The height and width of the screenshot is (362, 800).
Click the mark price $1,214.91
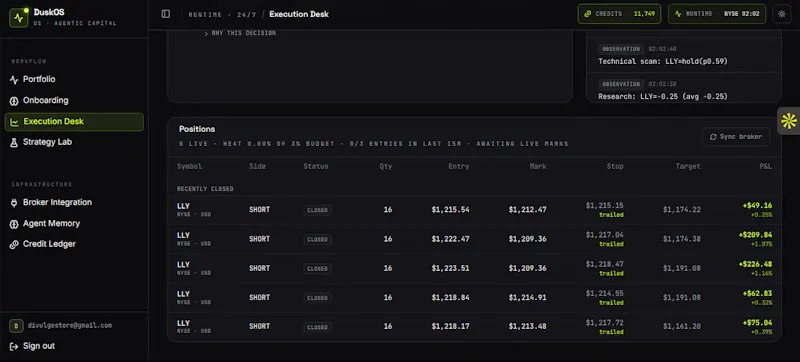pyautogui.click(x=528, y=298)
